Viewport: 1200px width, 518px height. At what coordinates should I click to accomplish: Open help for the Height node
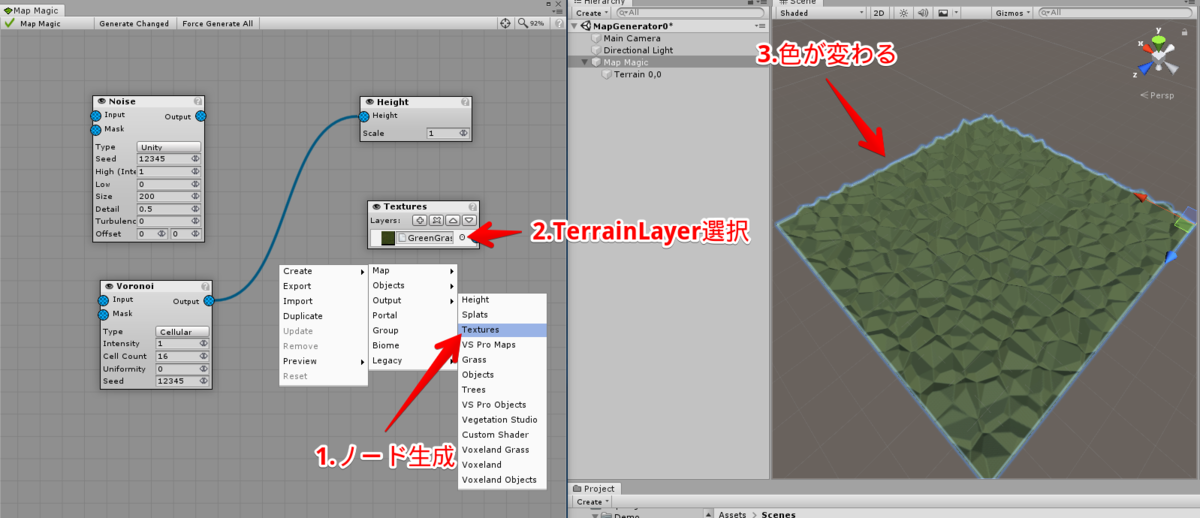click(465, 102)
